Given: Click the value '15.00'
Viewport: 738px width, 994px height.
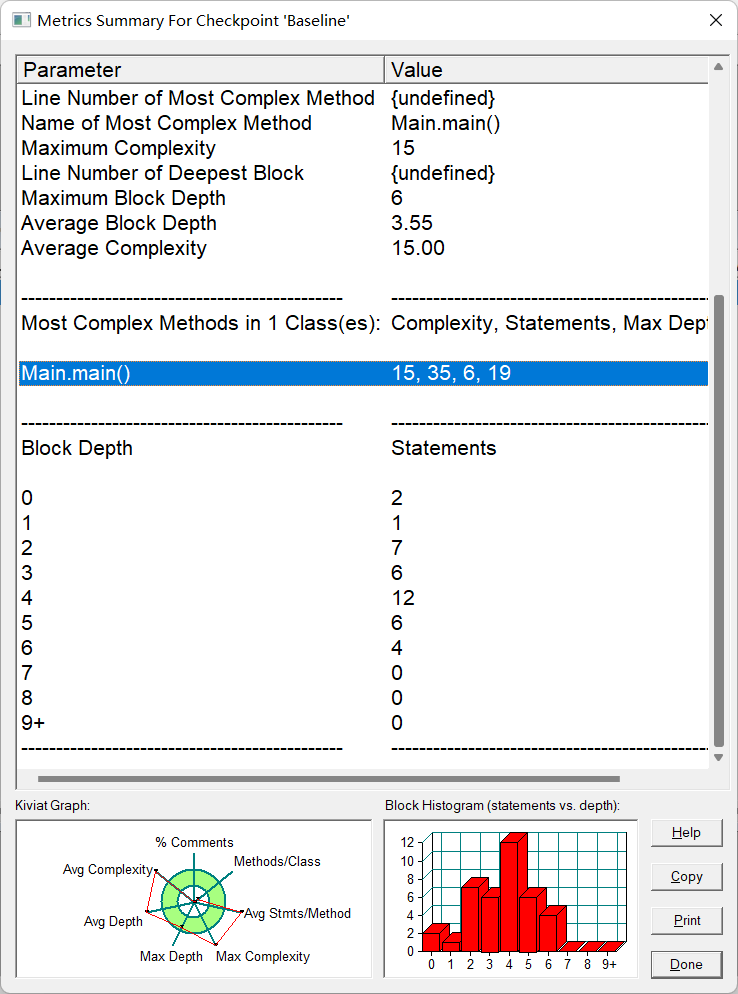Looking at the screenshot, I should point(418,248).
